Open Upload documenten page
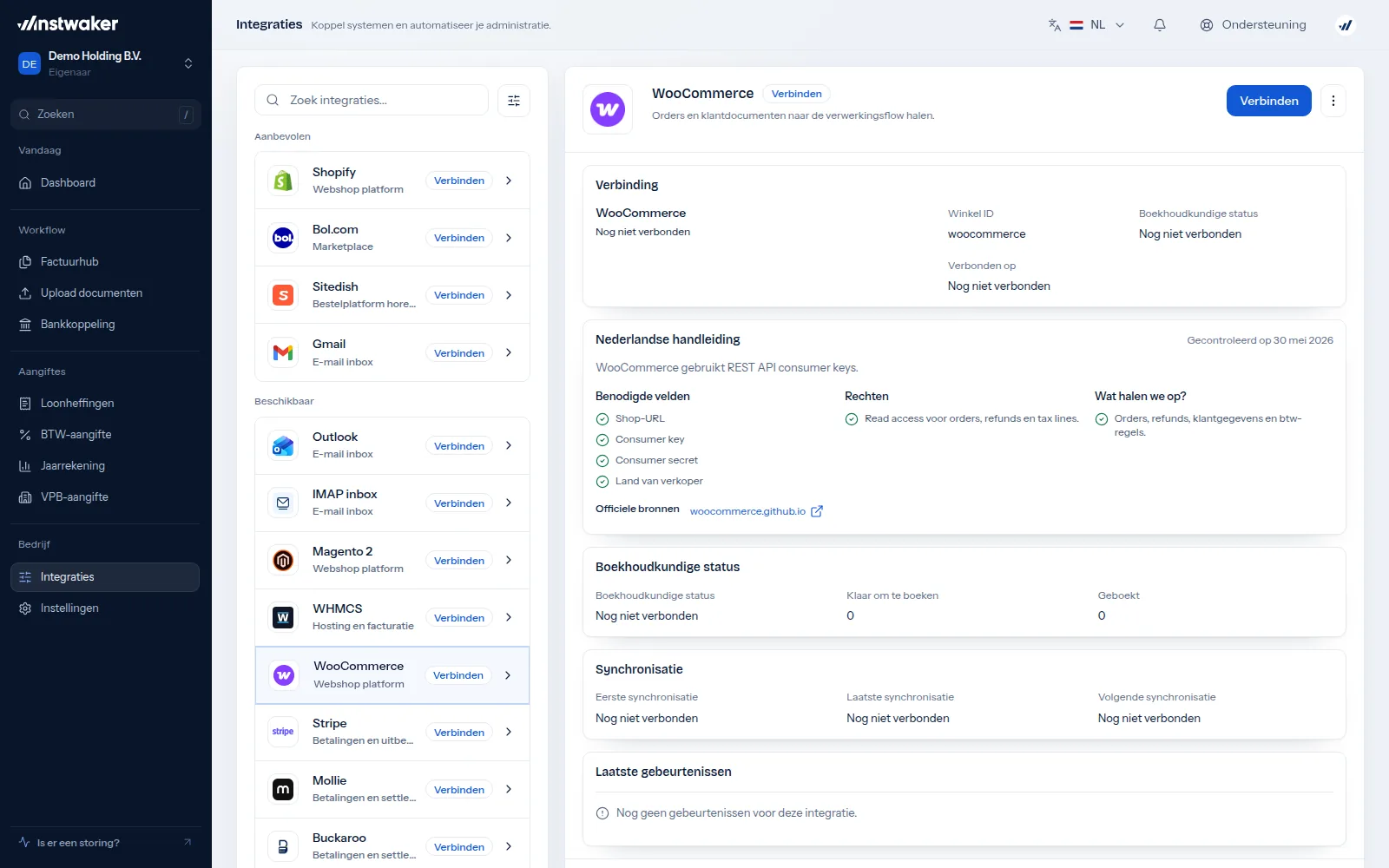1389x868 pixels. pyautogui.click(x=105, y=293)
